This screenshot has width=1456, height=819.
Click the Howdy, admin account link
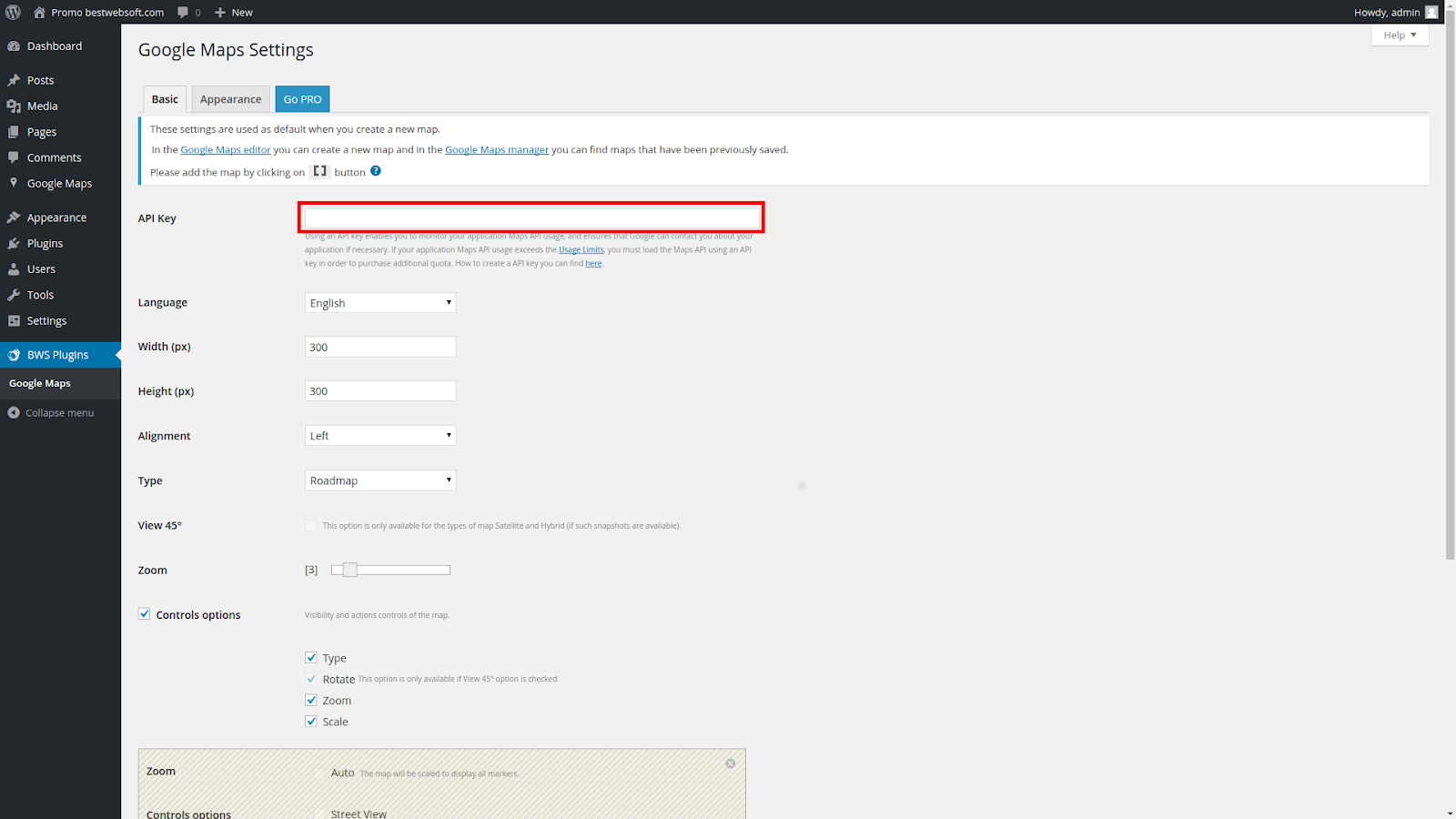click(x=1396, y=12)
